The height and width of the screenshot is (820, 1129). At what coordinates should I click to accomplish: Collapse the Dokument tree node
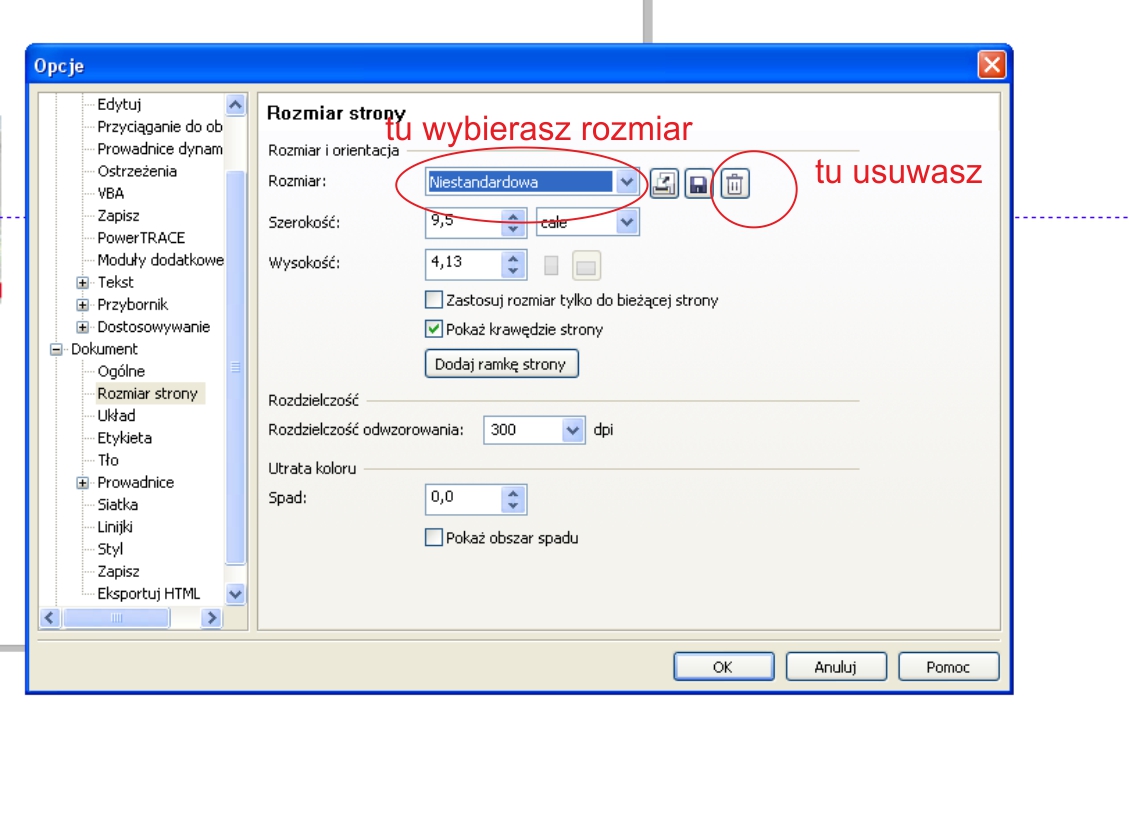pos(56,350)
